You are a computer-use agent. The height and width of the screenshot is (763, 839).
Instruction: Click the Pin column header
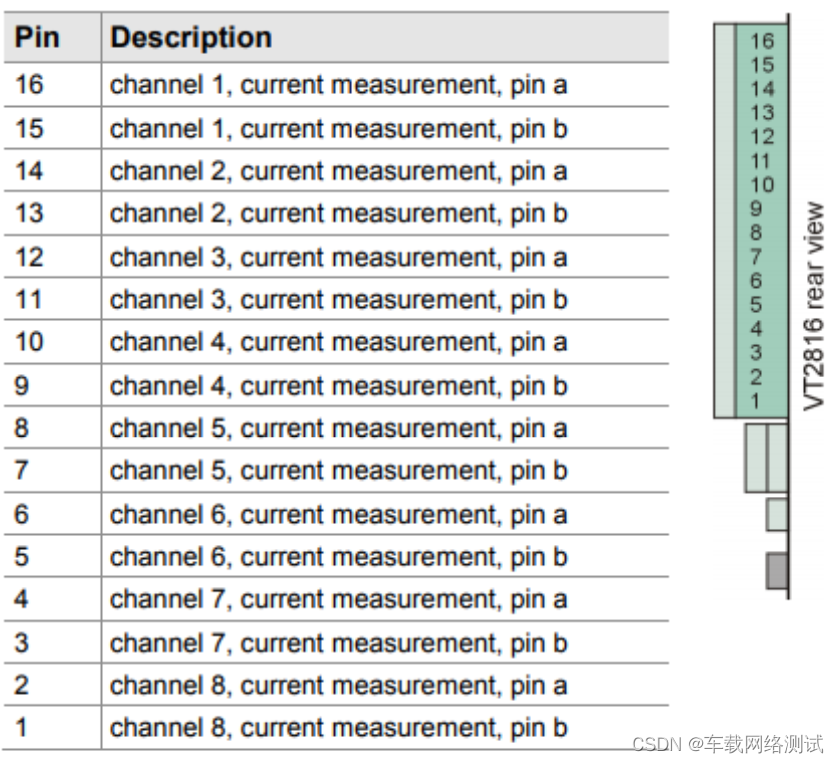tap(37, 37)
